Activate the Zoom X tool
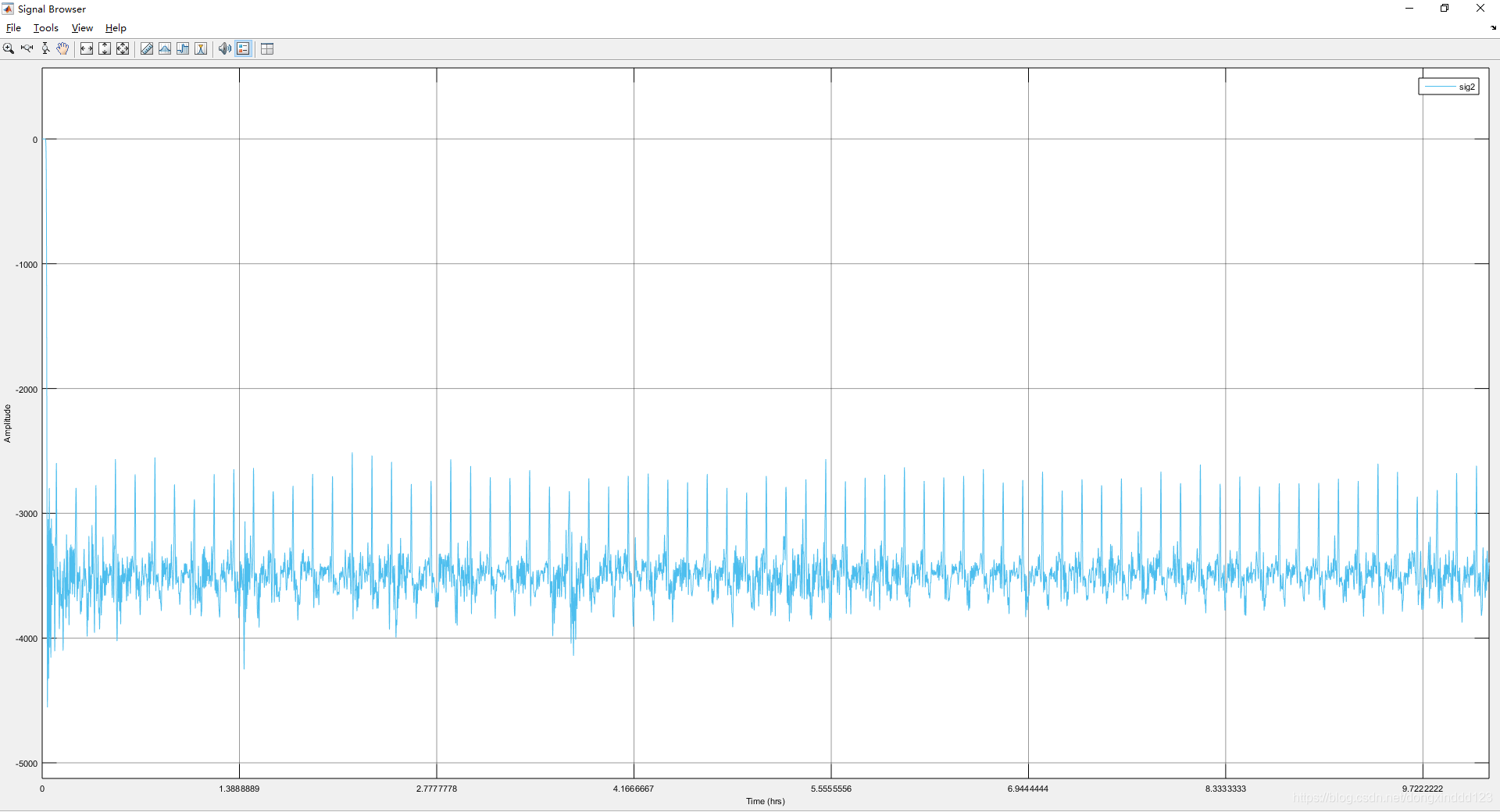This screenshot has height=812, width=1500. click(27, 48)
